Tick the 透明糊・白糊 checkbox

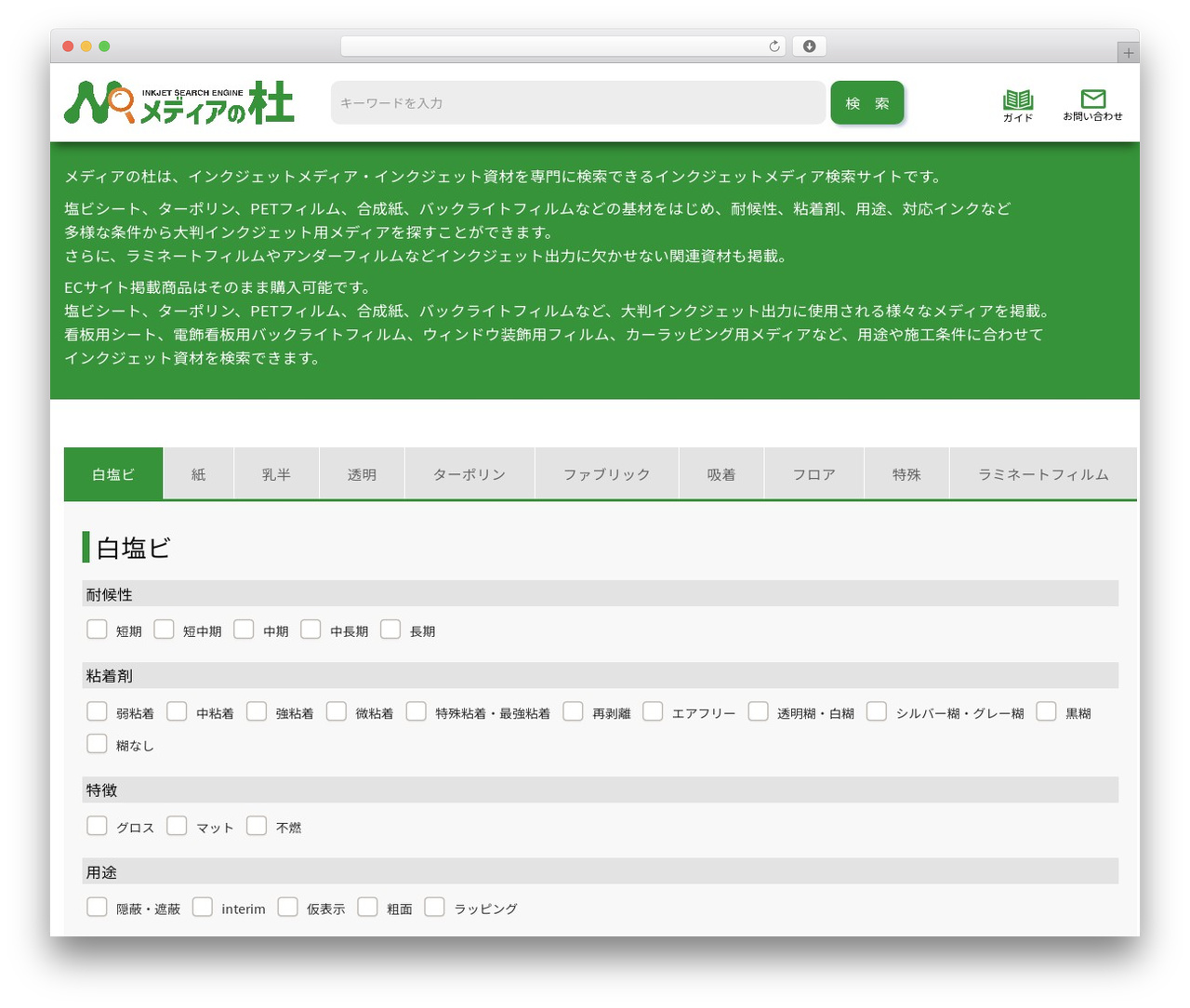coord(759,711)
